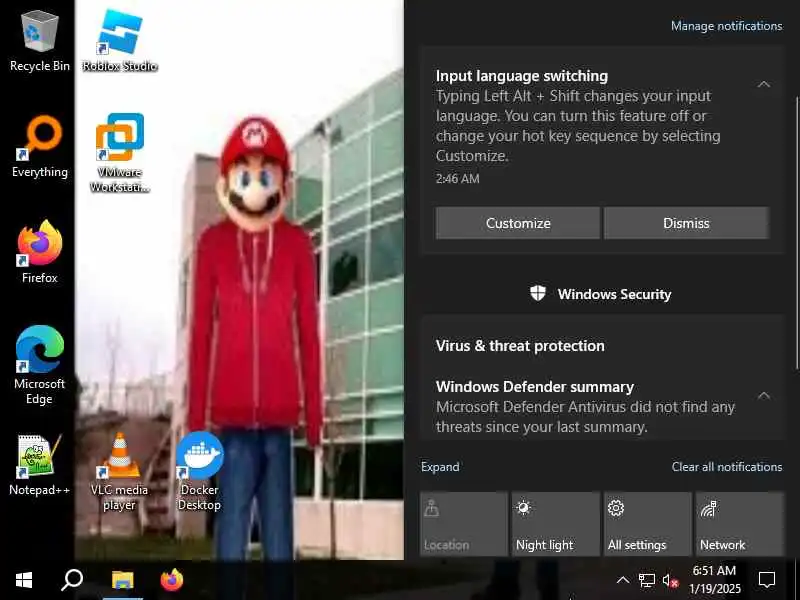Open the Virus & threat protection notification
The width and height of the screenshot is (800, 600).
520,346
